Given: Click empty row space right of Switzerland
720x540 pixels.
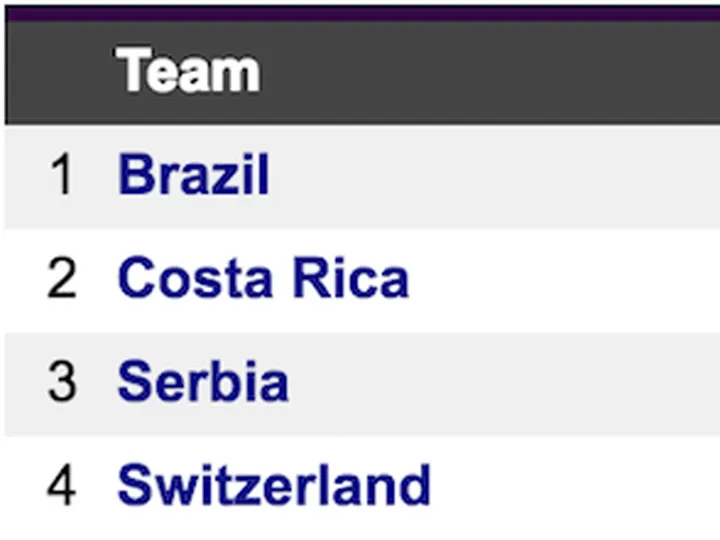Looking at the screenshot, I should point(580,486).
